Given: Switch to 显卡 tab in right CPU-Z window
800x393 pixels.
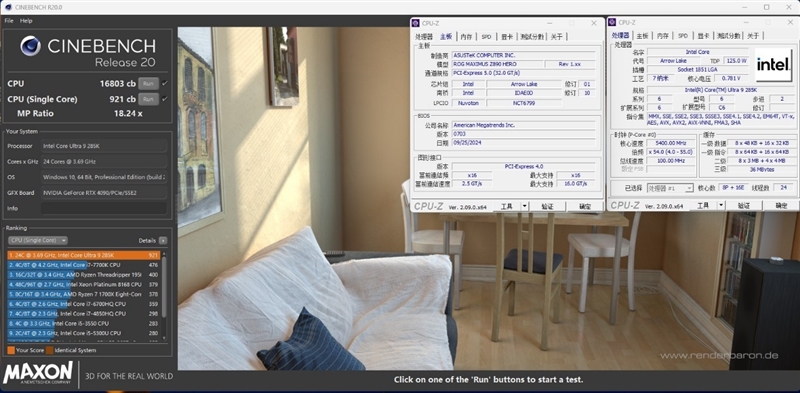Looking at the screenshot, I should pyautogui.click(x=703, y=36).
